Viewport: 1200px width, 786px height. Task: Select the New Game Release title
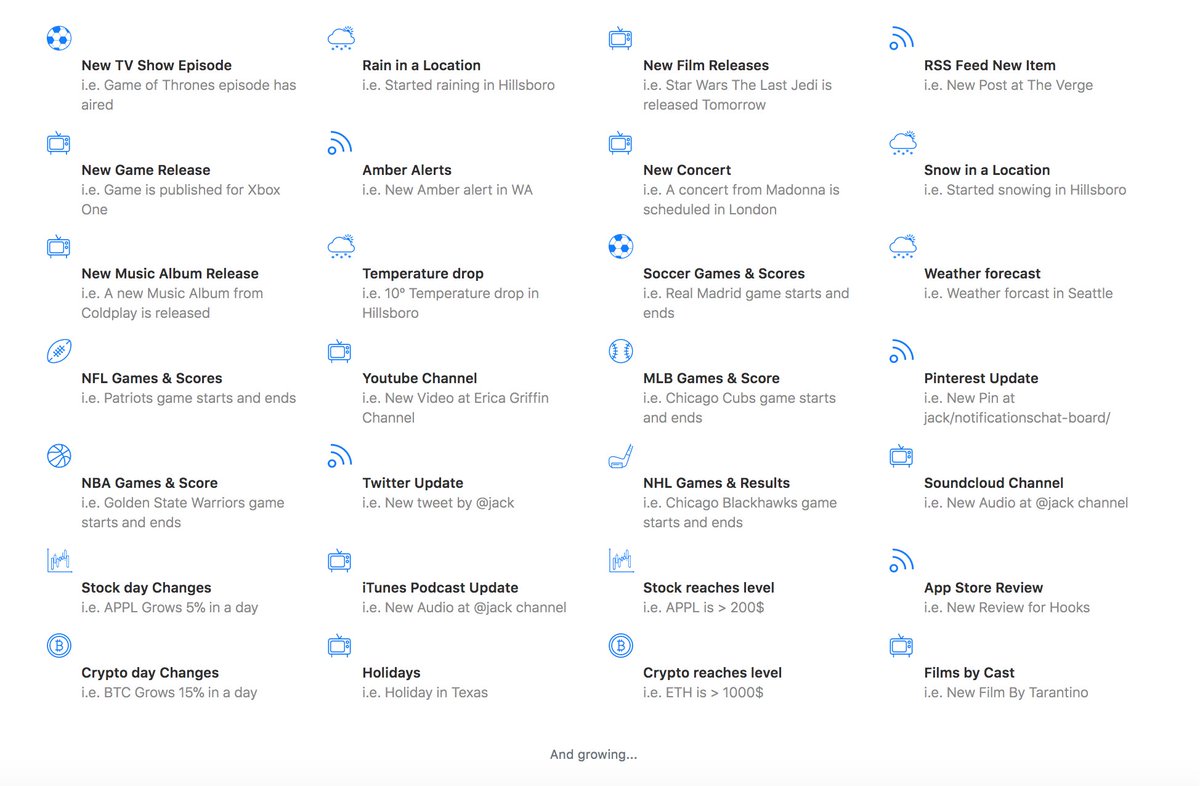[x=146, y=170]
